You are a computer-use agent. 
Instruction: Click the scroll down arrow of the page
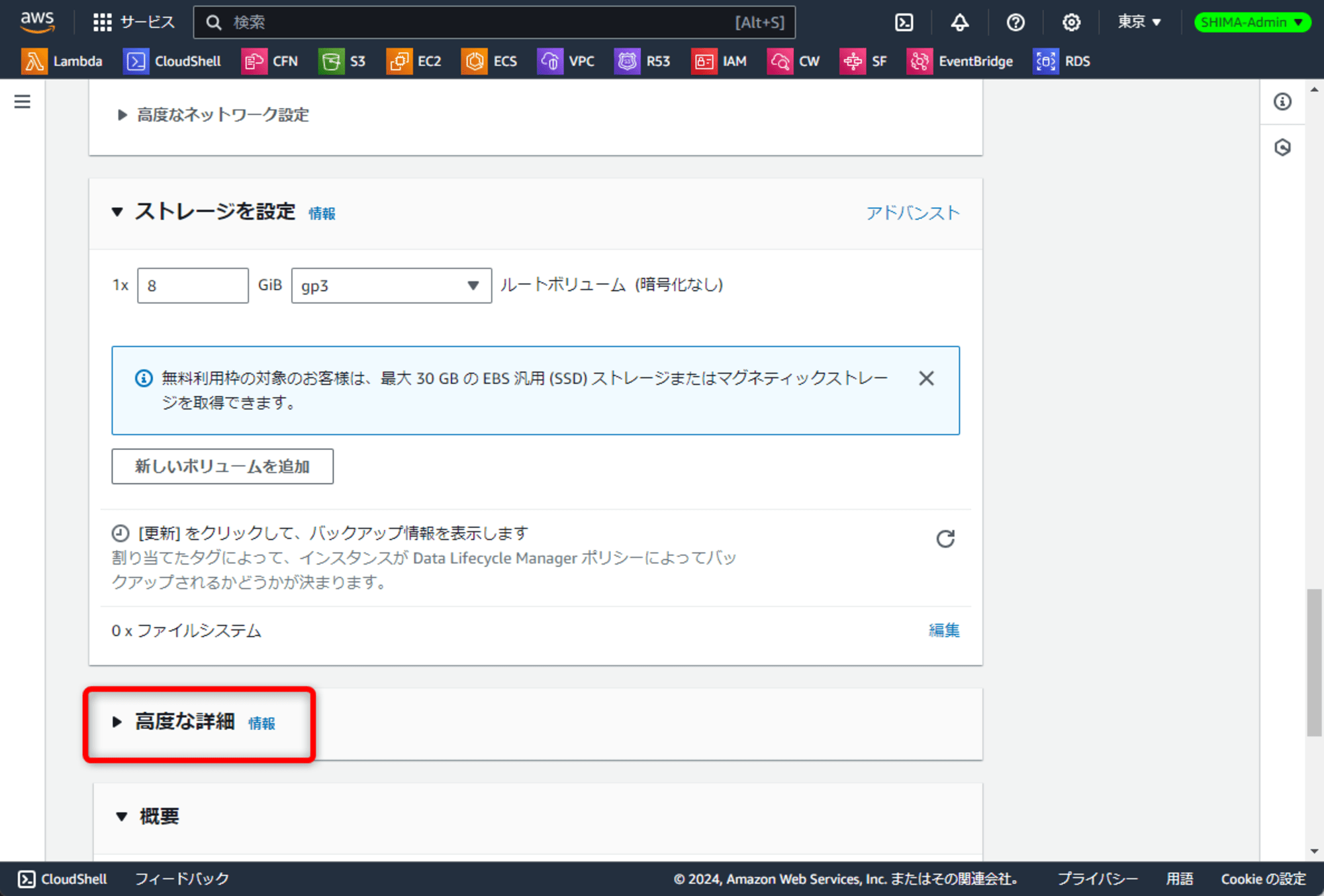click(1314, 851)
